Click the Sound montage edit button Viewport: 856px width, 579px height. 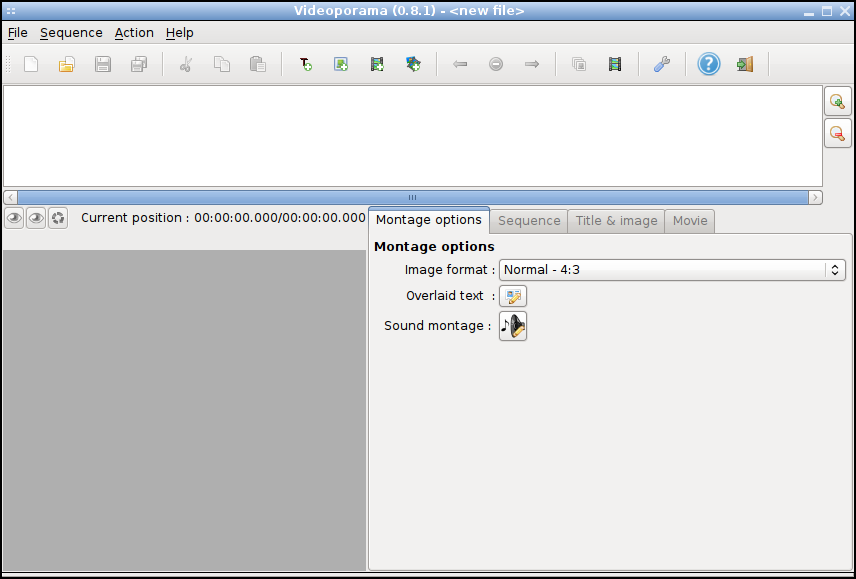tap(513, 326)
